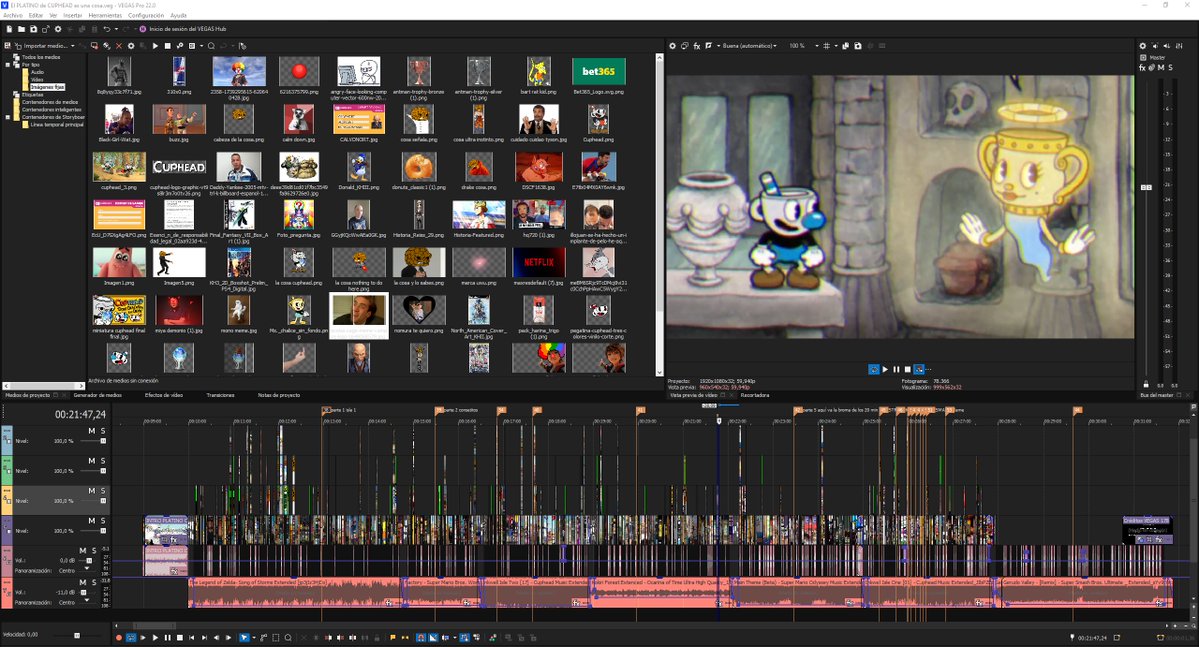The height and width of the screenshot is (647, 1199).
Task: Adjust the Nivel slider on the third video track
Action: pos(102,501)
